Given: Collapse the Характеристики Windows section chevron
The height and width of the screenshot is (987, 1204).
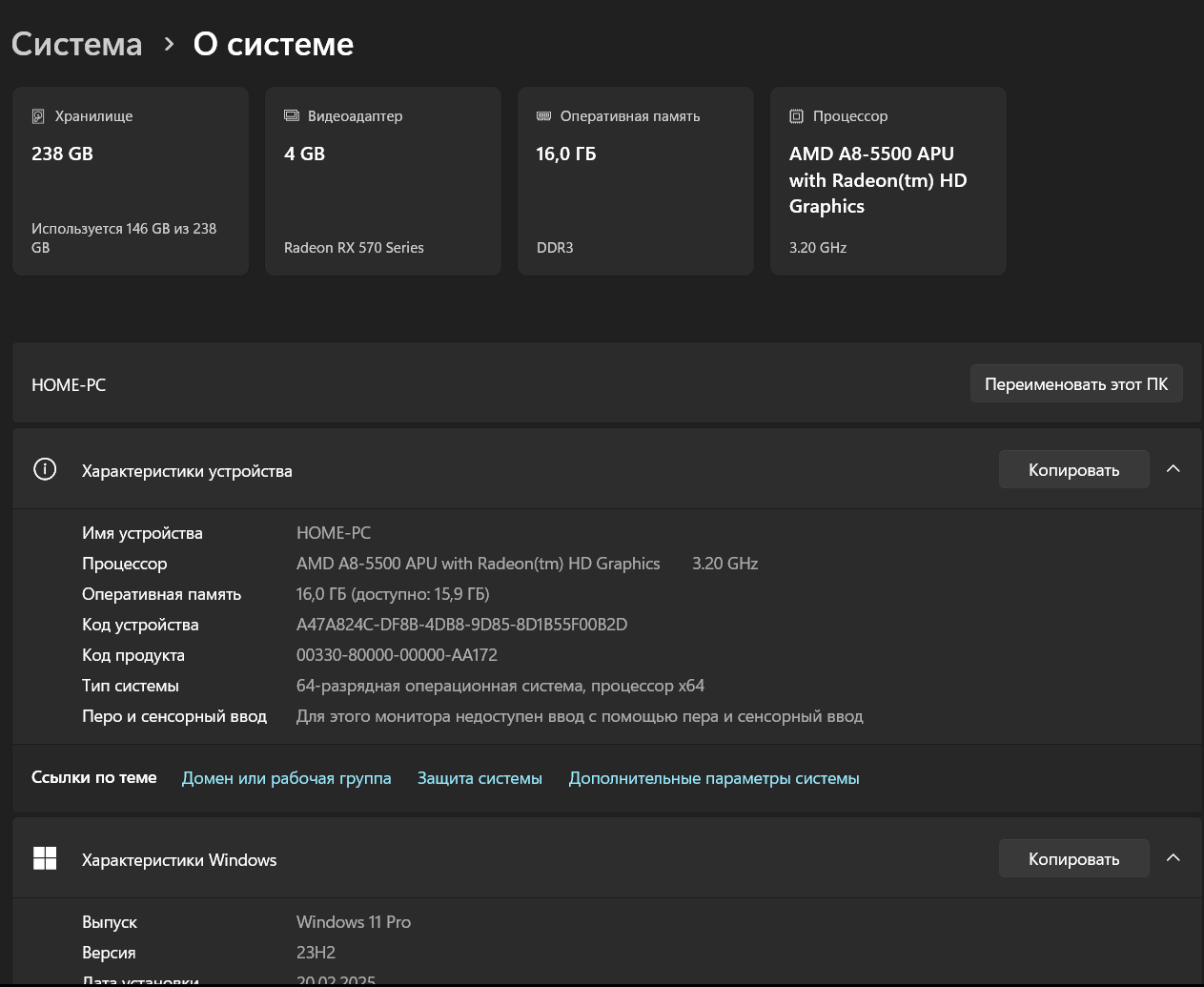Looking at the screenshot, I should coord(1173,858).
